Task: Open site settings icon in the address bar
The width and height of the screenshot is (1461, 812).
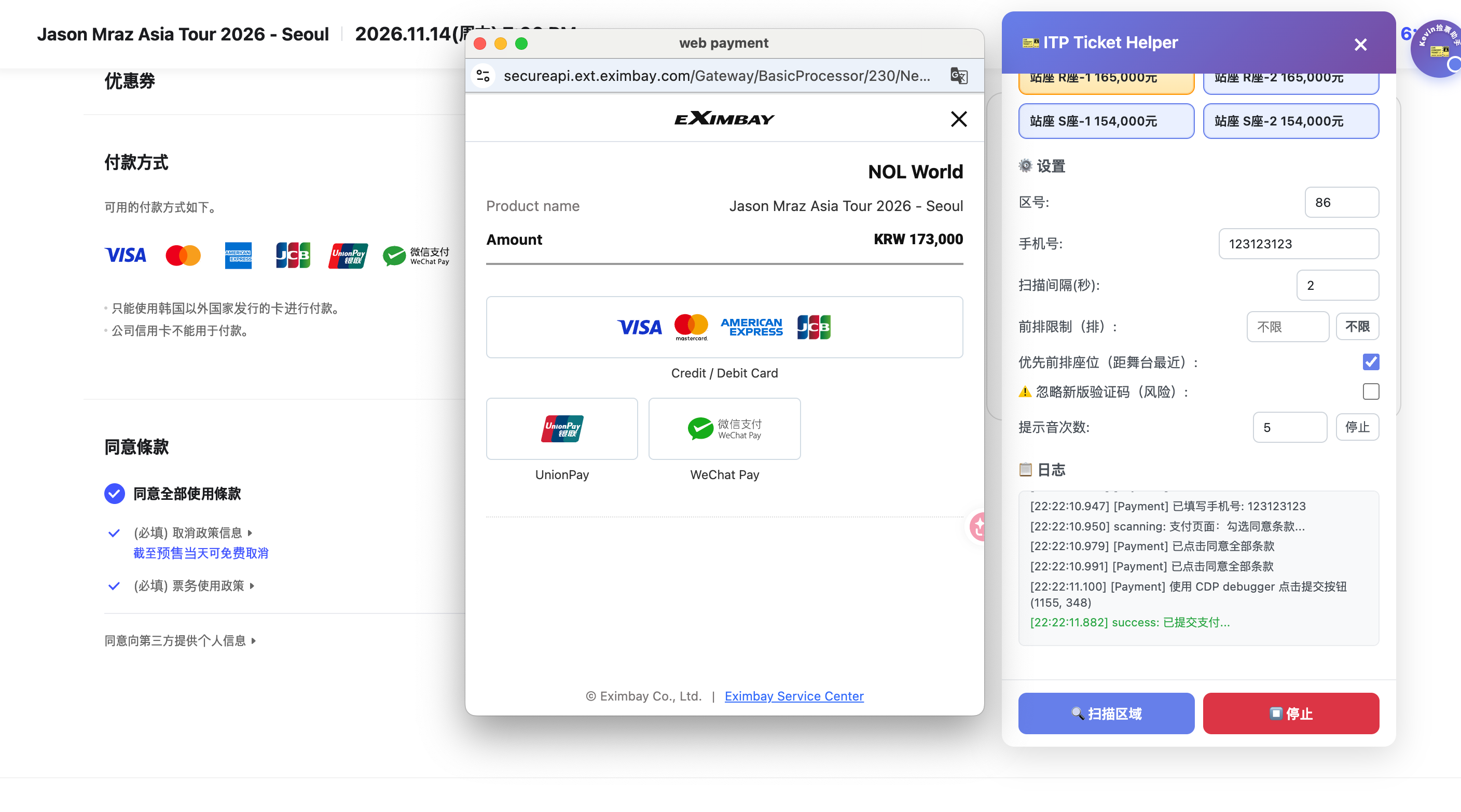Action: coord(483,76)
